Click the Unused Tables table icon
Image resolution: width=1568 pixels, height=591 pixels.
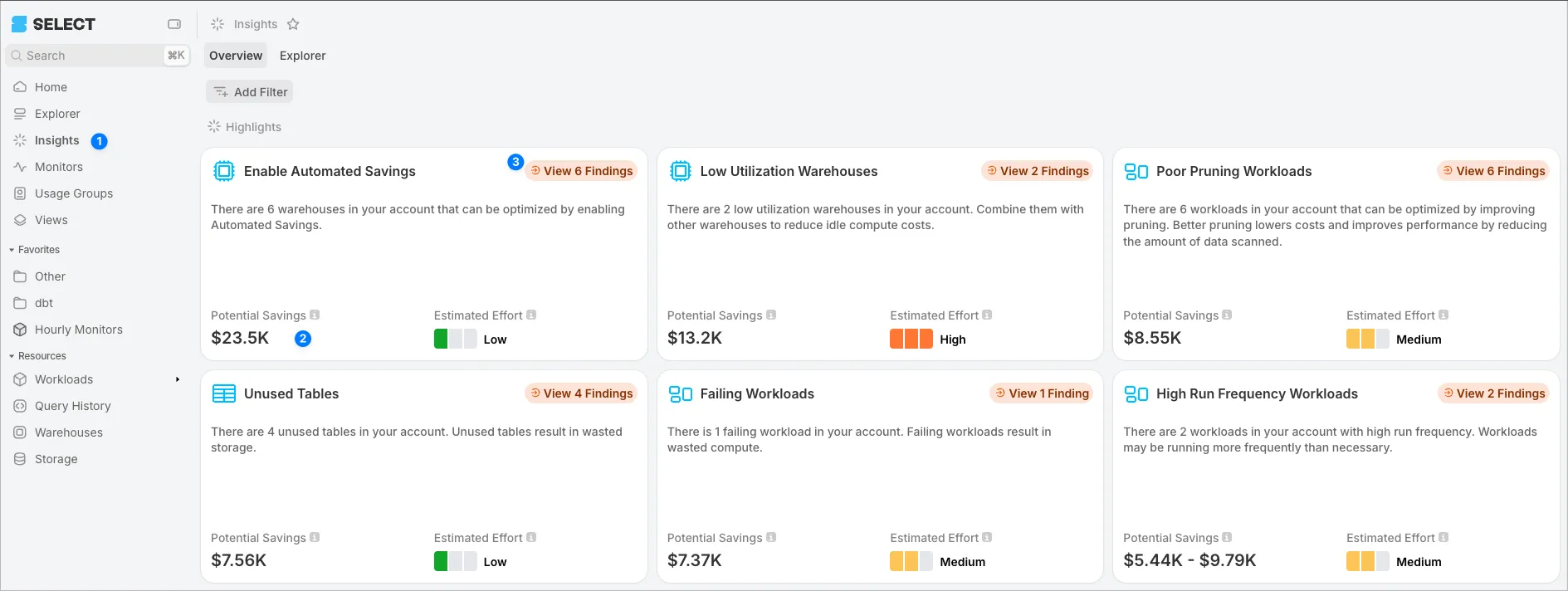pyautogui.click(x=224, y=393)
